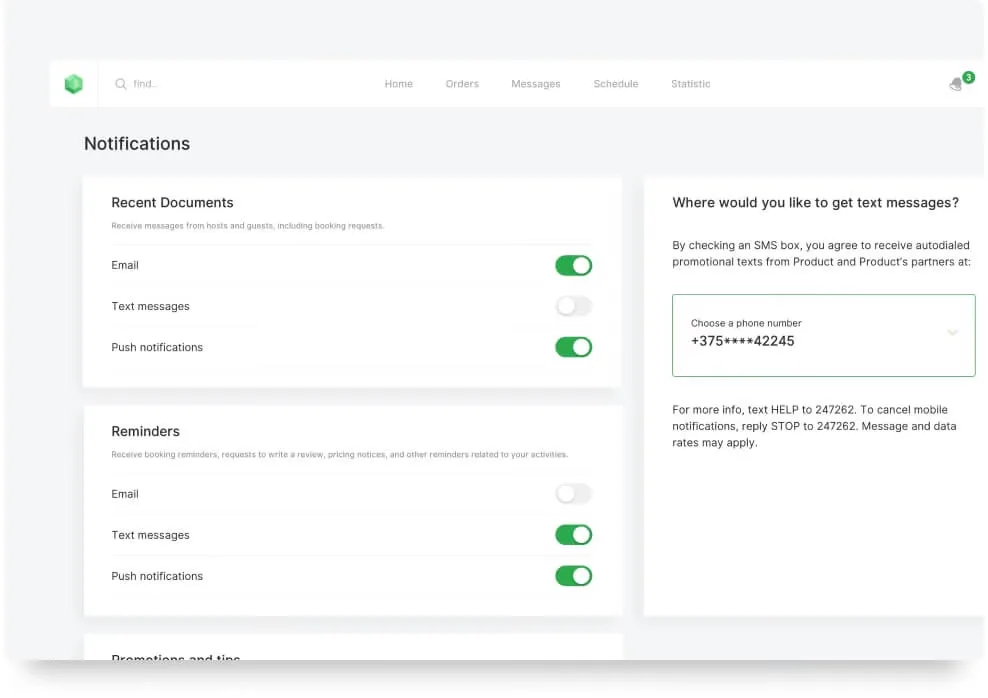Turn off Push notifications under Reminders
Image resolution: width=988 pixels, height=698 pixels.
coord(573,576)
